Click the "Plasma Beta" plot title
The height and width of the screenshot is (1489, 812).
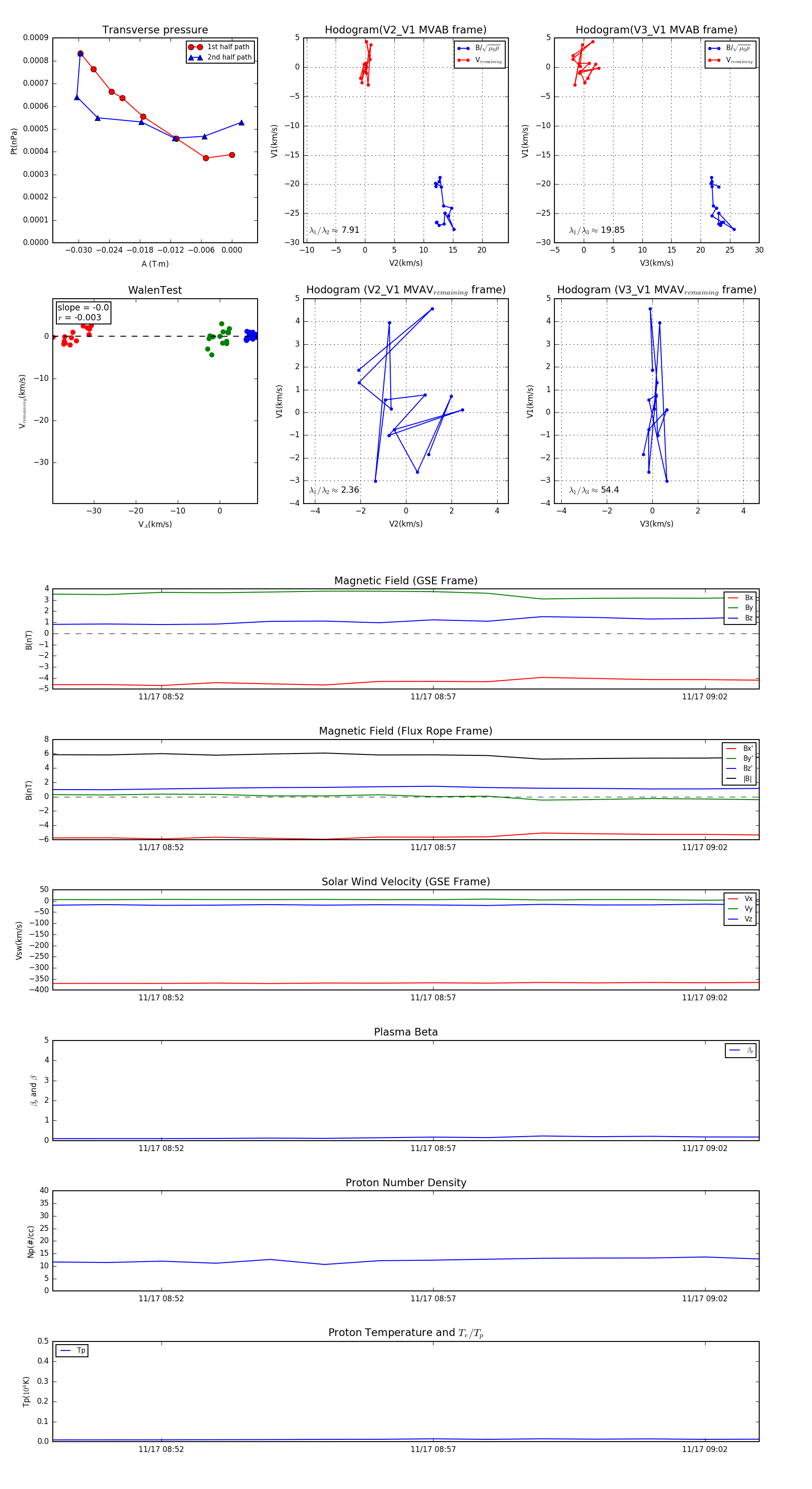(x=406, y=1032)
